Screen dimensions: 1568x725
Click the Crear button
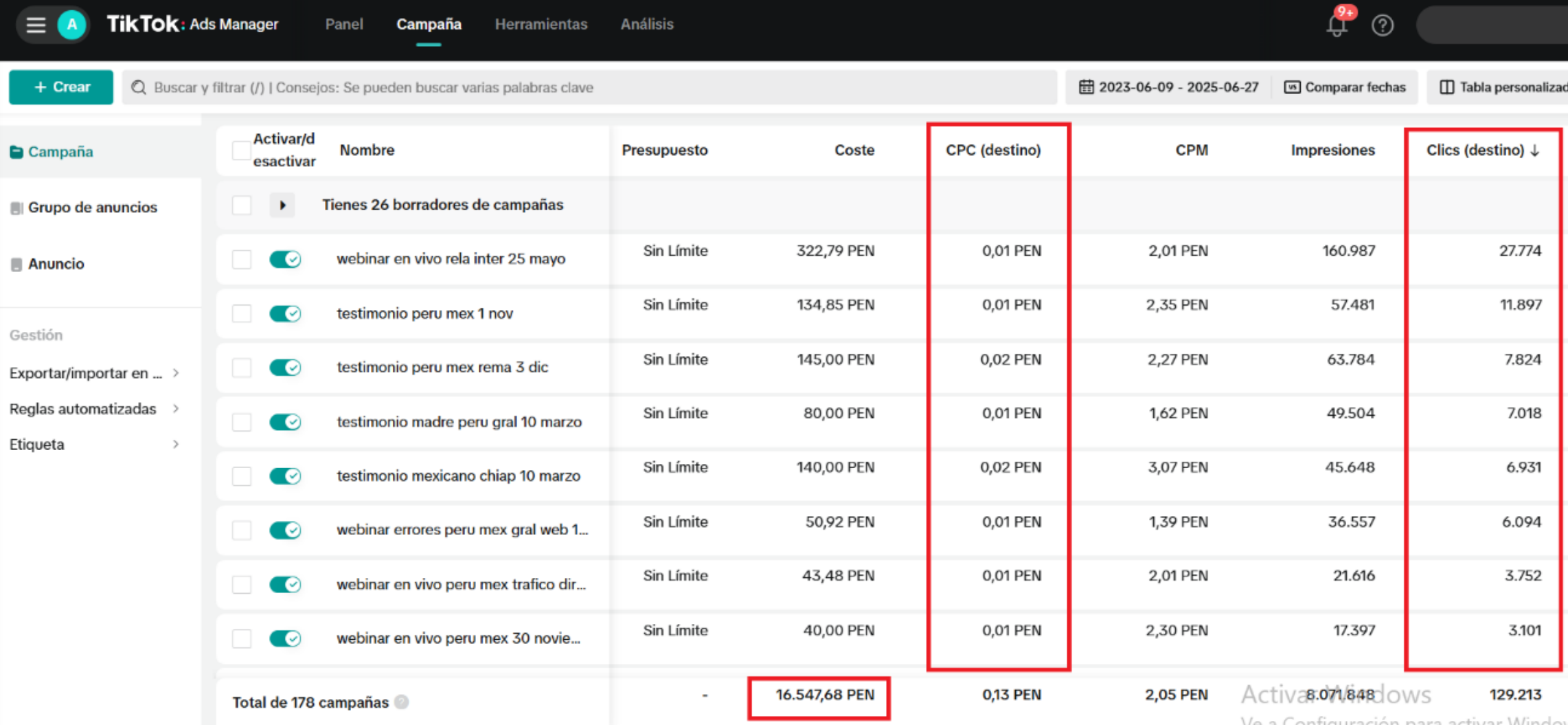click(61, 87)
